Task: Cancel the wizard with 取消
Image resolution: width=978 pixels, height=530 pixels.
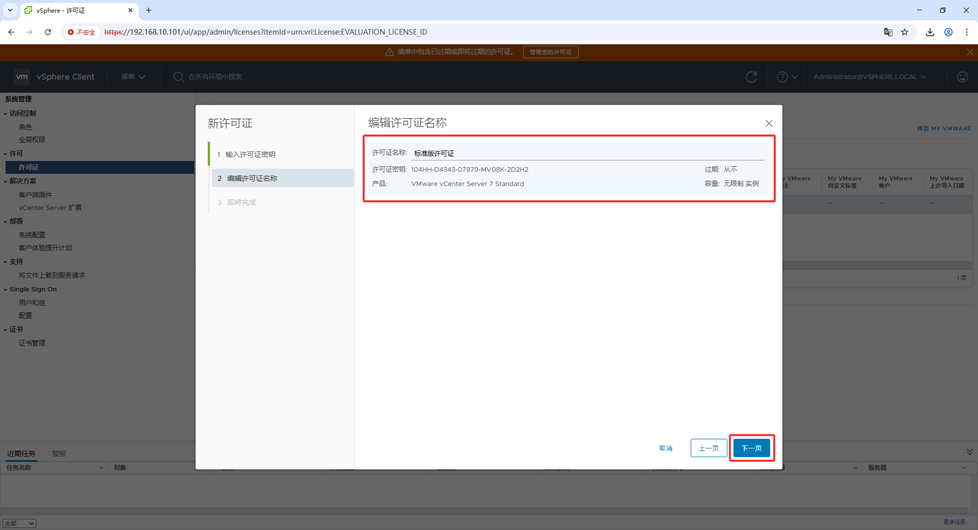Action: 666,448
